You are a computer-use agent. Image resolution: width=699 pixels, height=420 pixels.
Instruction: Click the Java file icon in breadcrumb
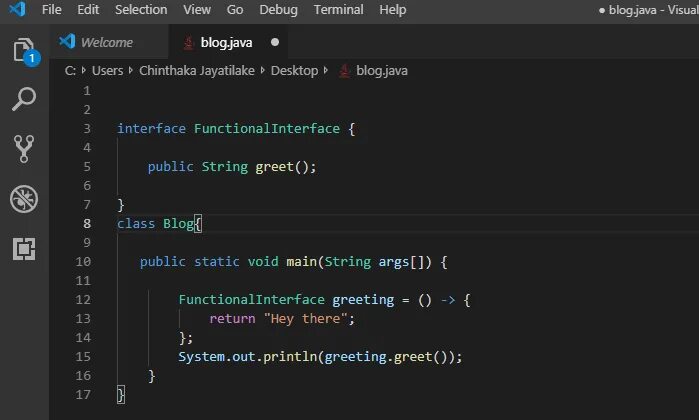point(344,70)
